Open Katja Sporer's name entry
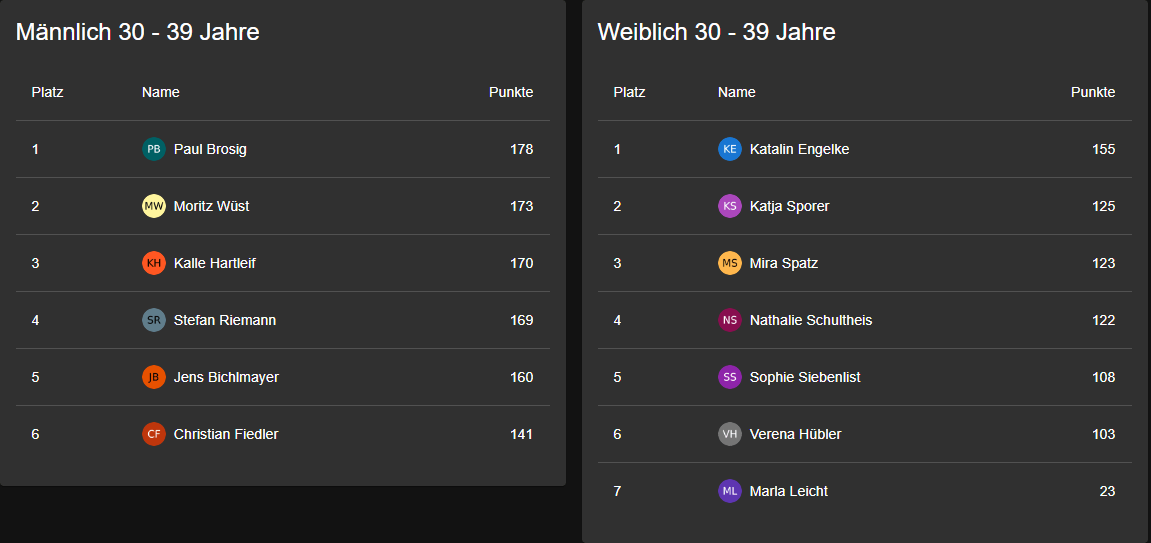 [x=789, y=206]
